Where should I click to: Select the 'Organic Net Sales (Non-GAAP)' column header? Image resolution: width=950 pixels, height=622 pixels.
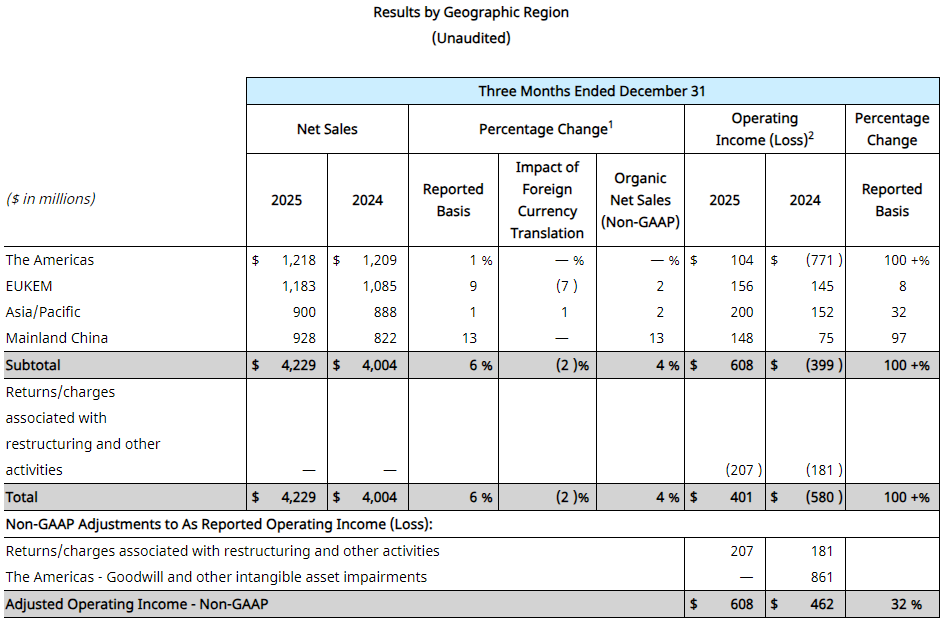[640, 200]
